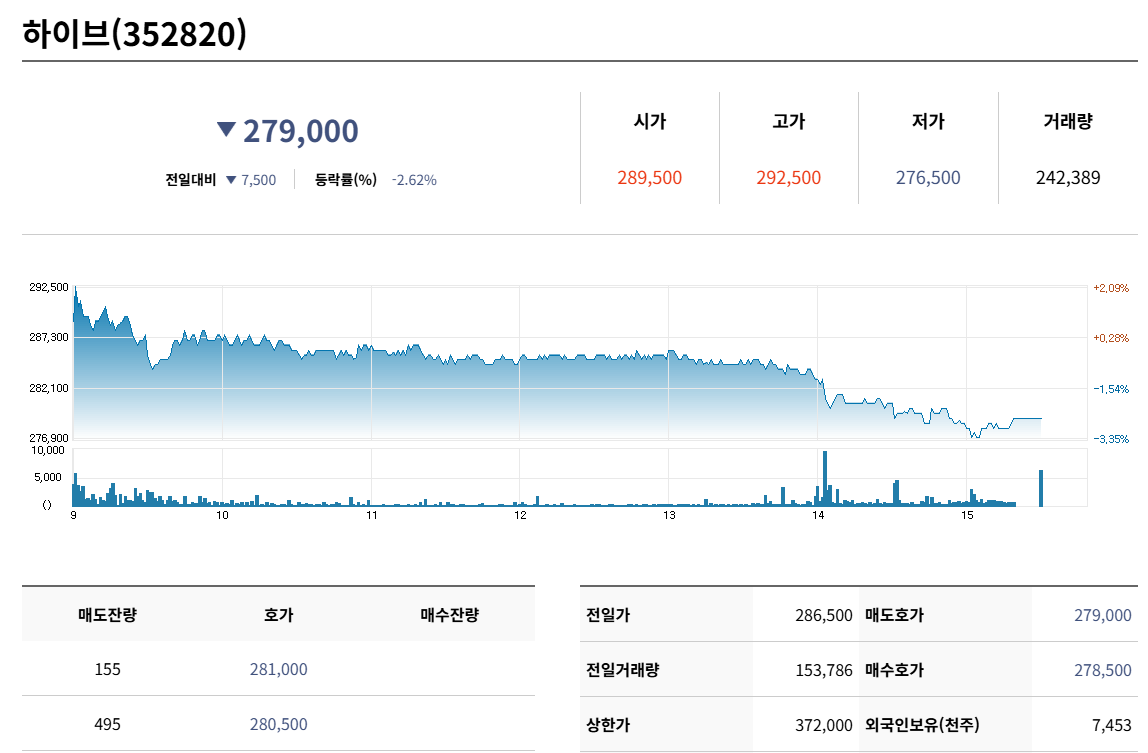The height and width of the screenshot is (753, 1148).
Task: Click the 282,100 price axis label
Action: tap(49, 388)
